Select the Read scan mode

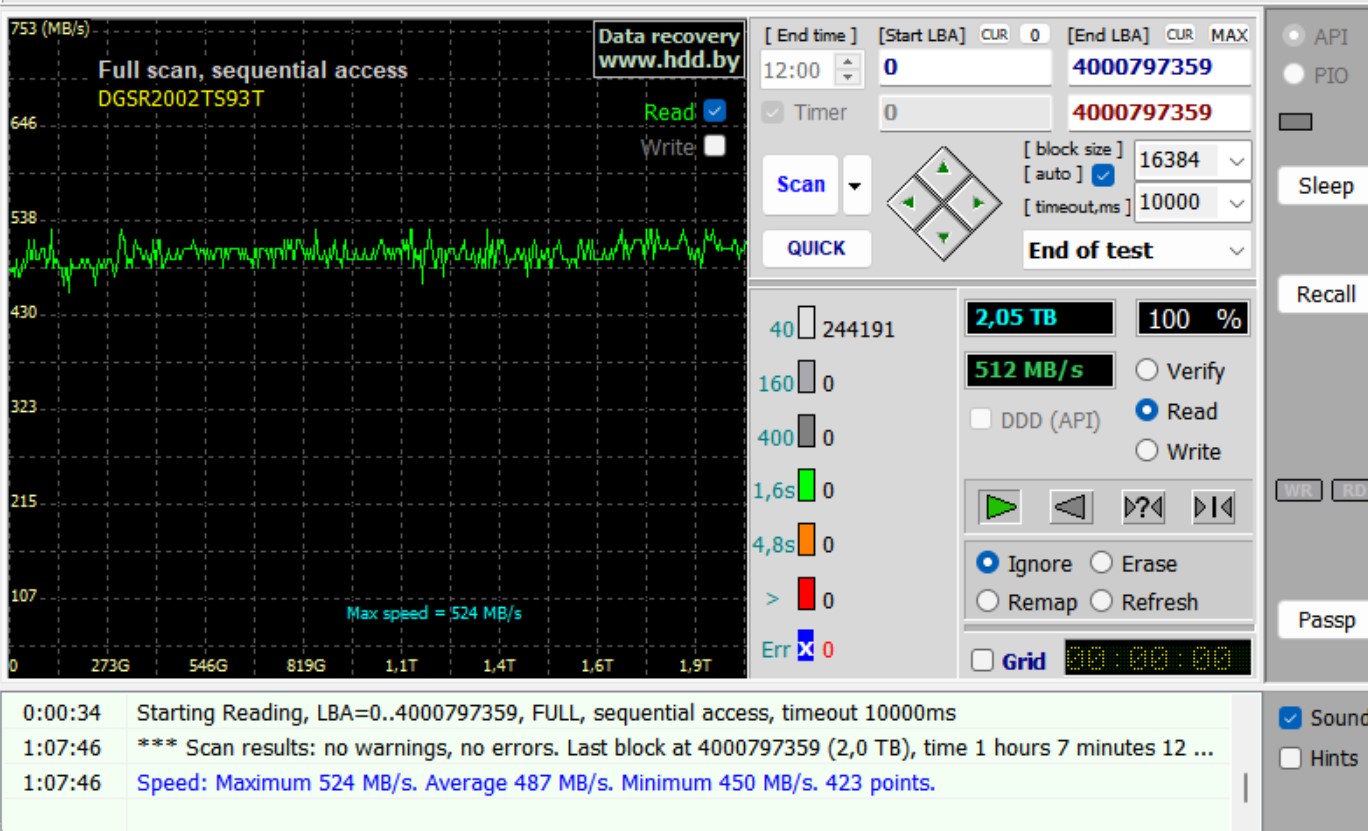point(1147,411)
